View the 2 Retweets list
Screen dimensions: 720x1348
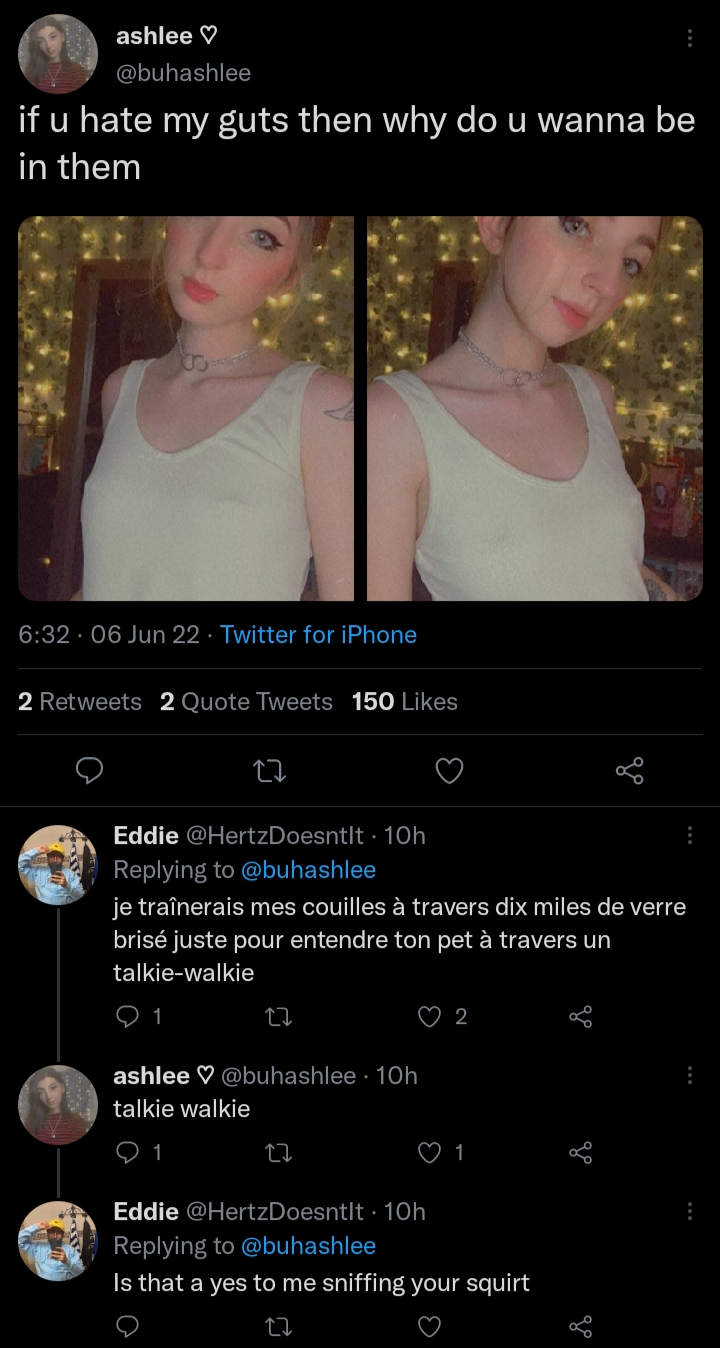(x=80, y=702)
